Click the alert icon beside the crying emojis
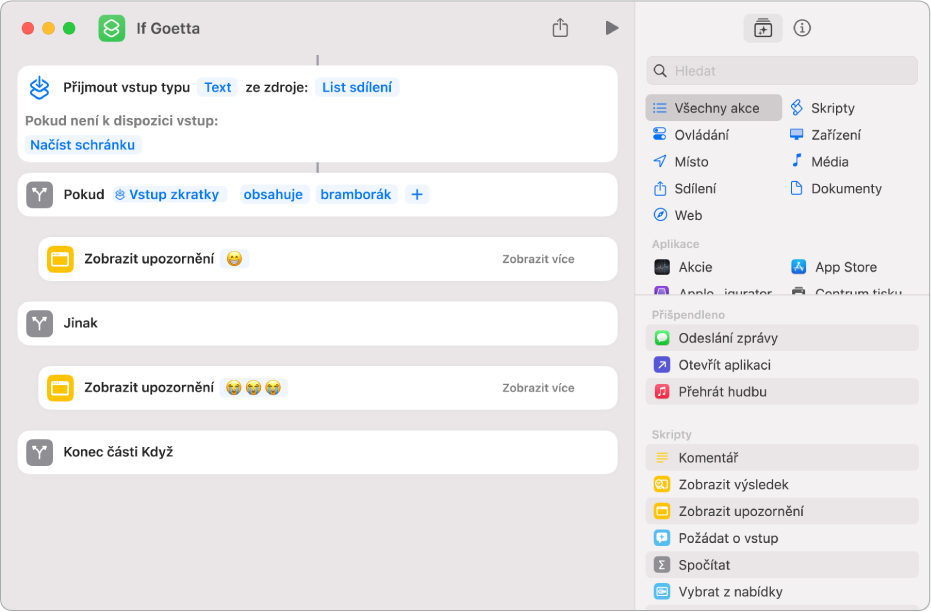The width and height of the screenshot is (931, 612). 60,388
